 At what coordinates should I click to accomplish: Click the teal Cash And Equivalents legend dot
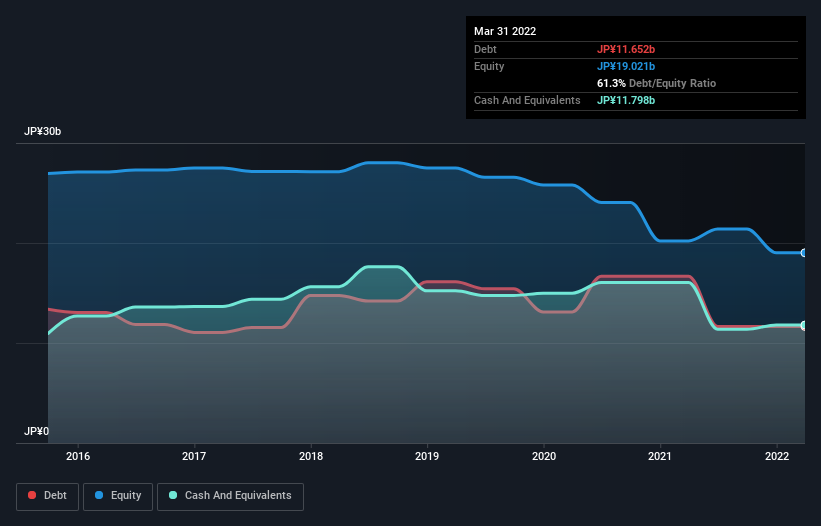point(173,495)
